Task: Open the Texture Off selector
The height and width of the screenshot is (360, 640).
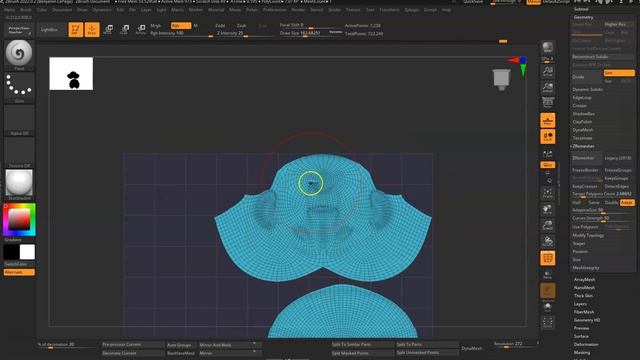Action: [x=19, y=151]
